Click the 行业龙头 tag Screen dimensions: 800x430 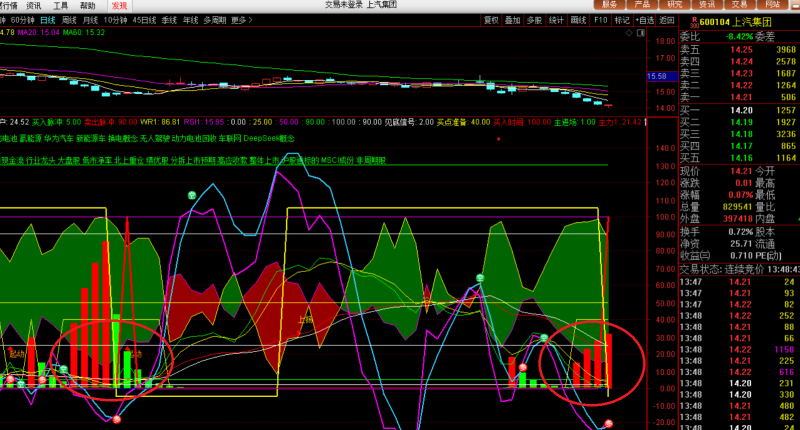click(40, 160)
